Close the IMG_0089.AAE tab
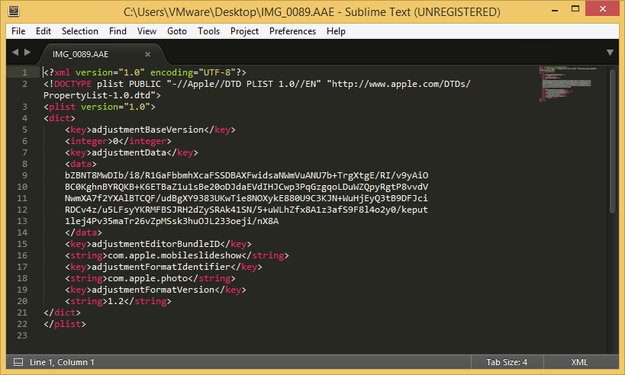The image size is (625, 375). [x=147, y=54]
